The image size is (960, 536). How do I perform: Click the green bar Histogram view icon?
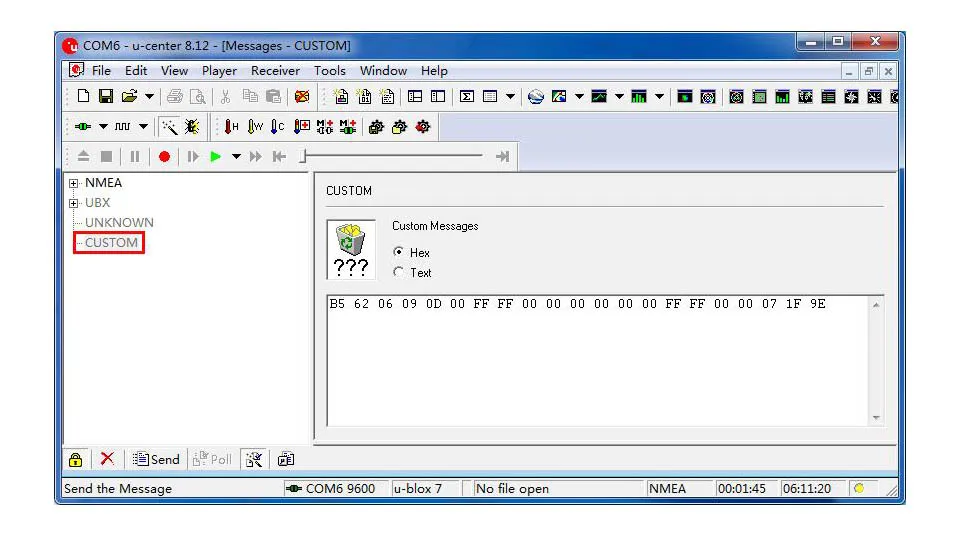(x=639, y=96)
